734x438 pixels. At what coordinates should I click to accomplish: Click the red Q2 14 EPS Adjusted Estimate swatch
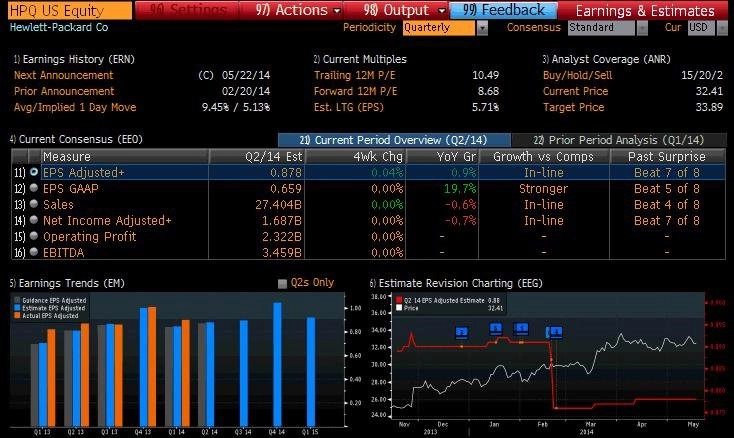point(399,300)
